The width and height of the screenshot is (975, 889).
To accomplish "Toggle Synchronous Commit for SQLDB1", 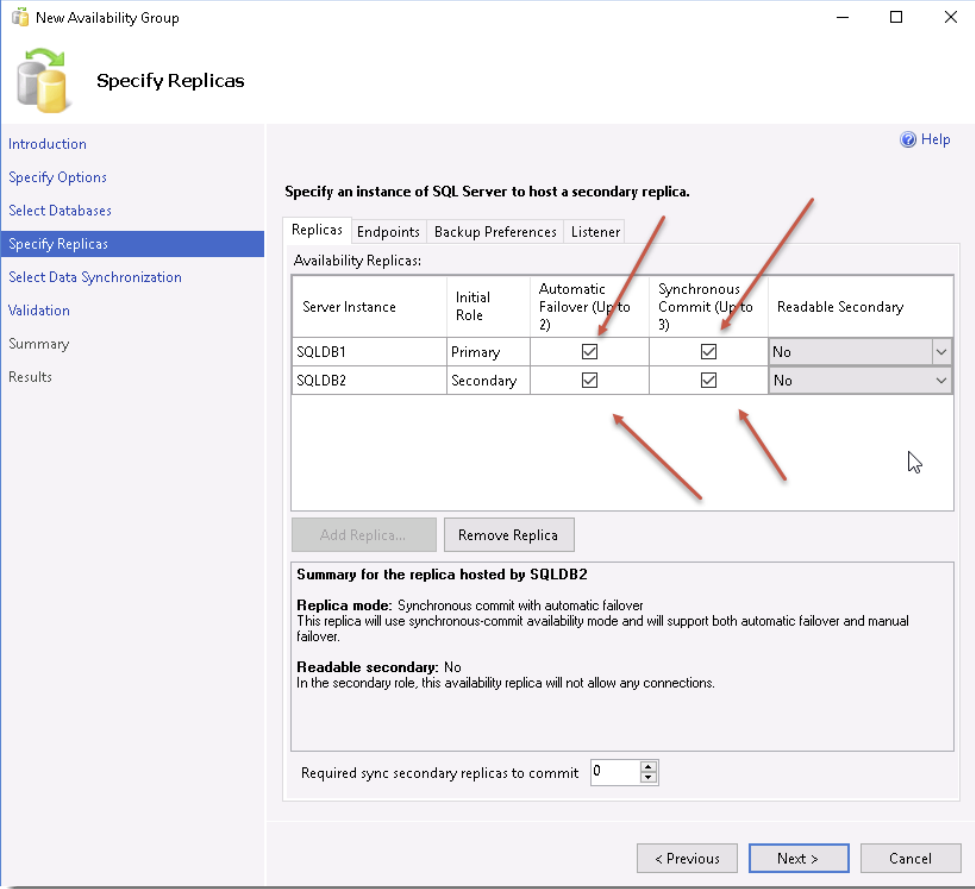I will click(x=708, y=352).
